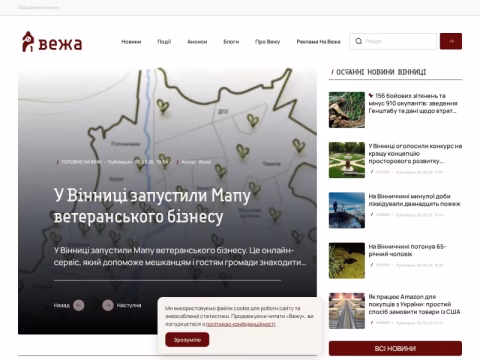The width and height of the screenshot is (480, 360).
Task: Click the Назад label in slider
Action: tap(62, 305)
